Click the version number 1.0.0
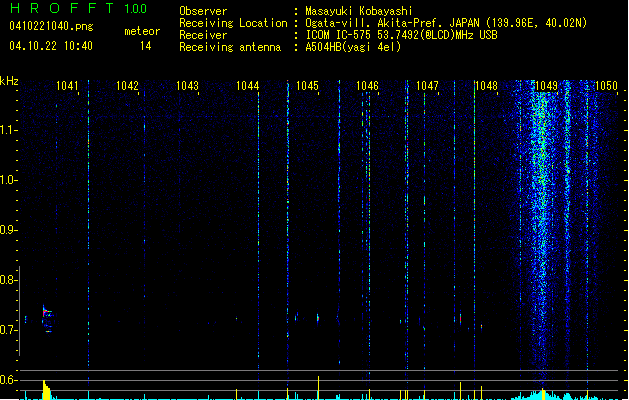The width and height of the screenshot is (629, 400). pos(136,8)
